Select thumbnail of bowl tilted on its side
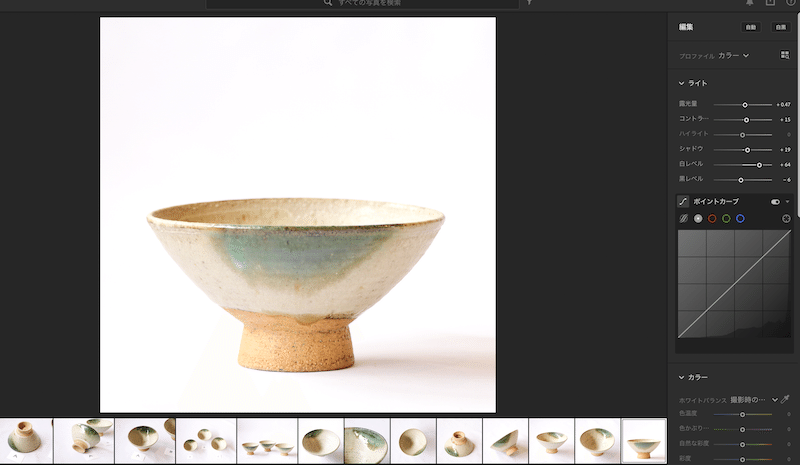The image size is (800, 465). [505, 440]
